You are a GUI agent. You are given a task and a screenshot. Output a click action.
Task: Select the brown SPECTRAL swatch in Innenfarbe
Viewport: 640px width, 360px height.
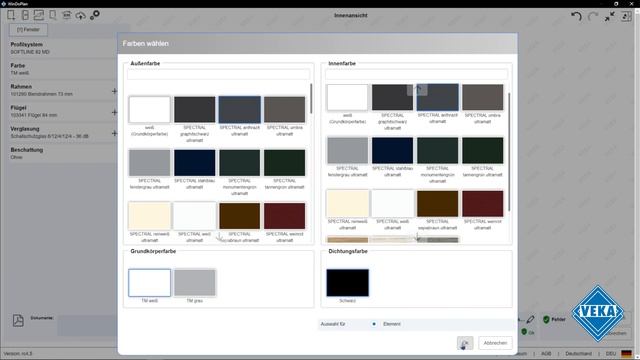point(438,204)
